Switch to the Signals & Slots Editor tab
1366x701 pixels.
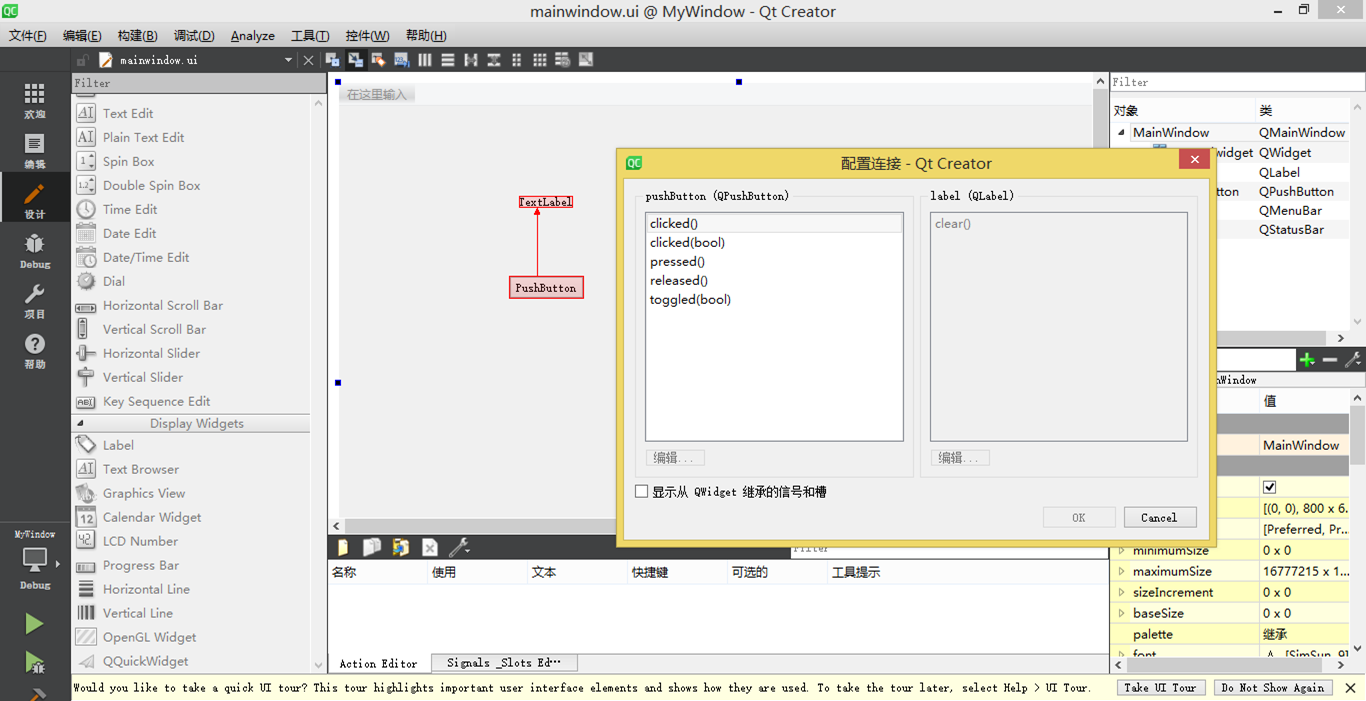point(504,662)
